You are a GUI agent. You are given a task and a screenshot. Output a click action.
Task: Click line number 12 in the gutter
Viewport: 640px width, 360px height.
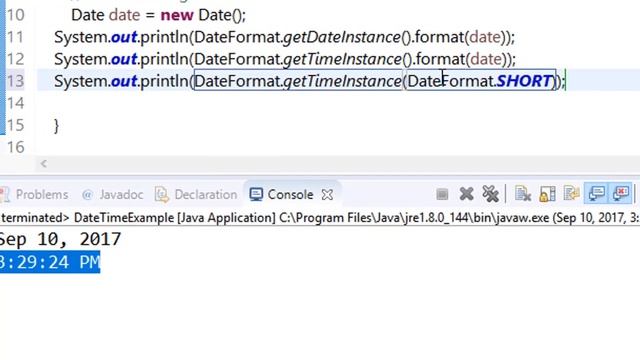[16, 59]
